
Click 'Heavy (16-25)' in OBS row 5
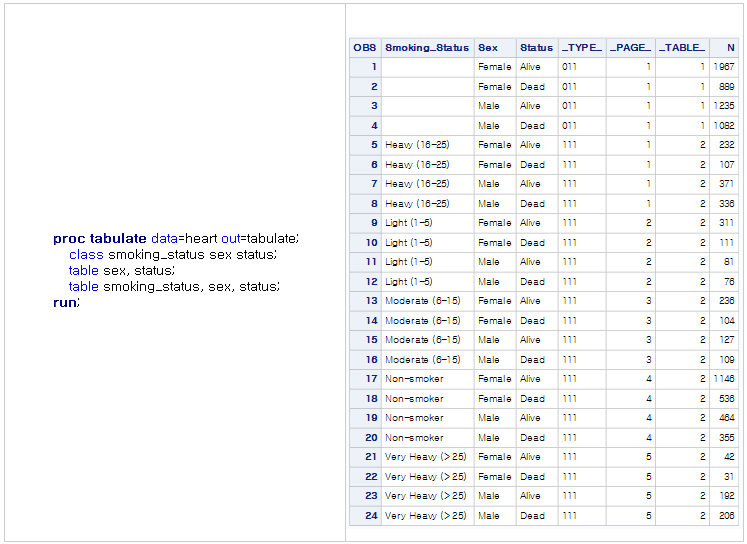coord(417,145)
